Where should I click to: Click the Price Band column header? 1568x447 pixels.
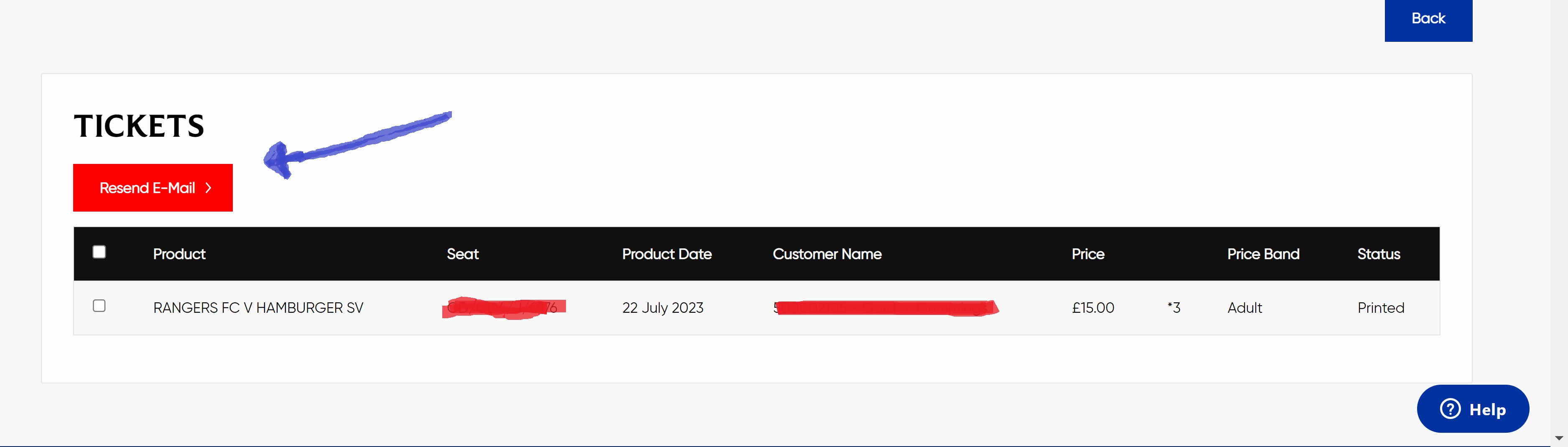pyautogui.click(x=1263, y=254)
